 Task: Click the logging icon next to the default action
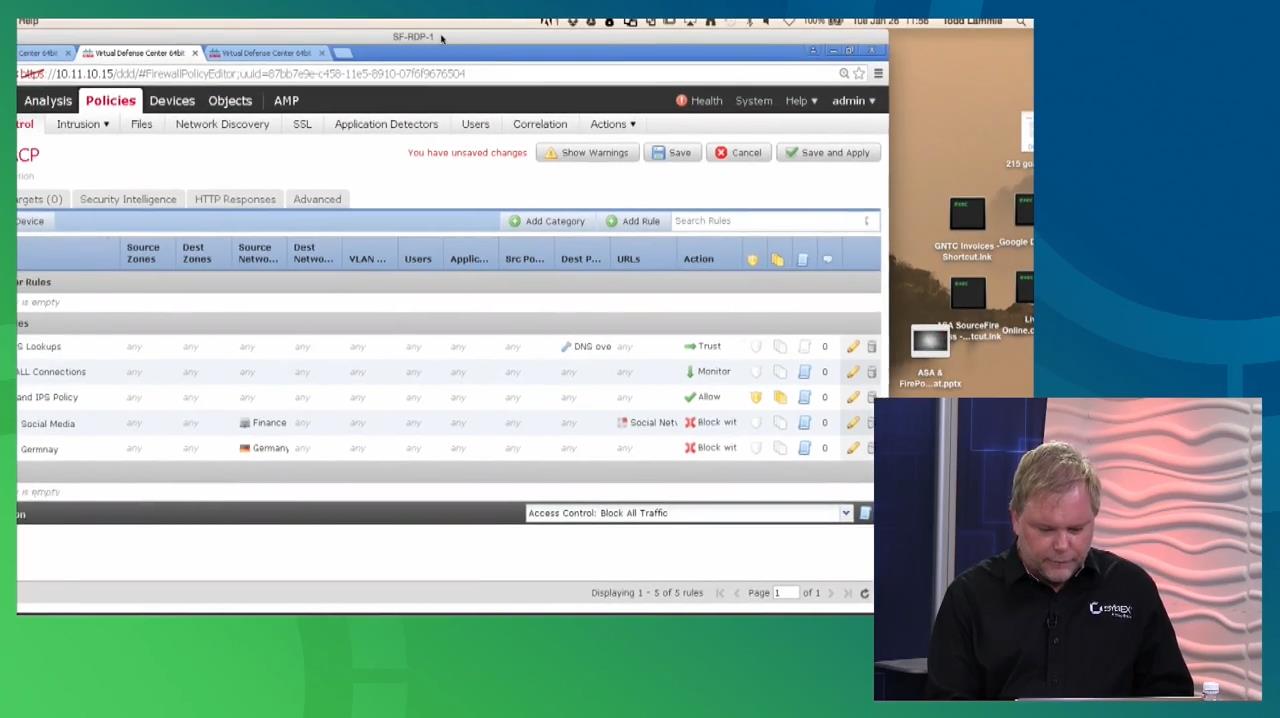pos(865,513)
